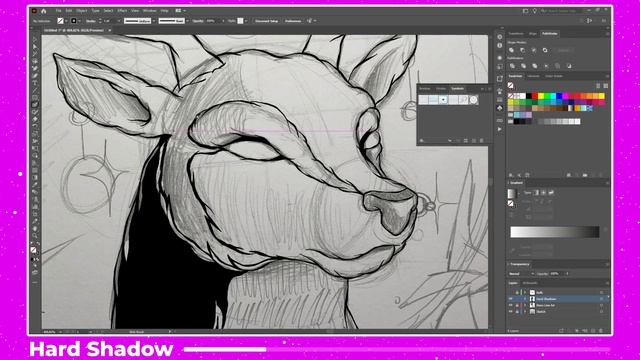Toggle visibility of Base Line Art layer
The height and width of the screenshot is (360, 640).
pos(510,305)
